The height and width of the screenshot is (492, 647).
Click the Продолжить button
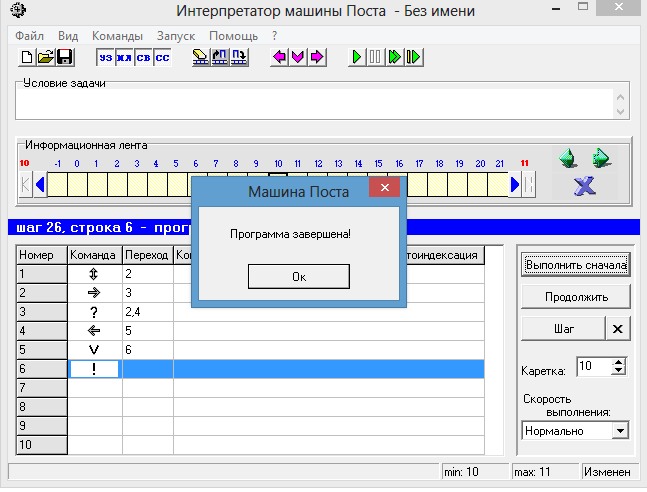[576, 297]
